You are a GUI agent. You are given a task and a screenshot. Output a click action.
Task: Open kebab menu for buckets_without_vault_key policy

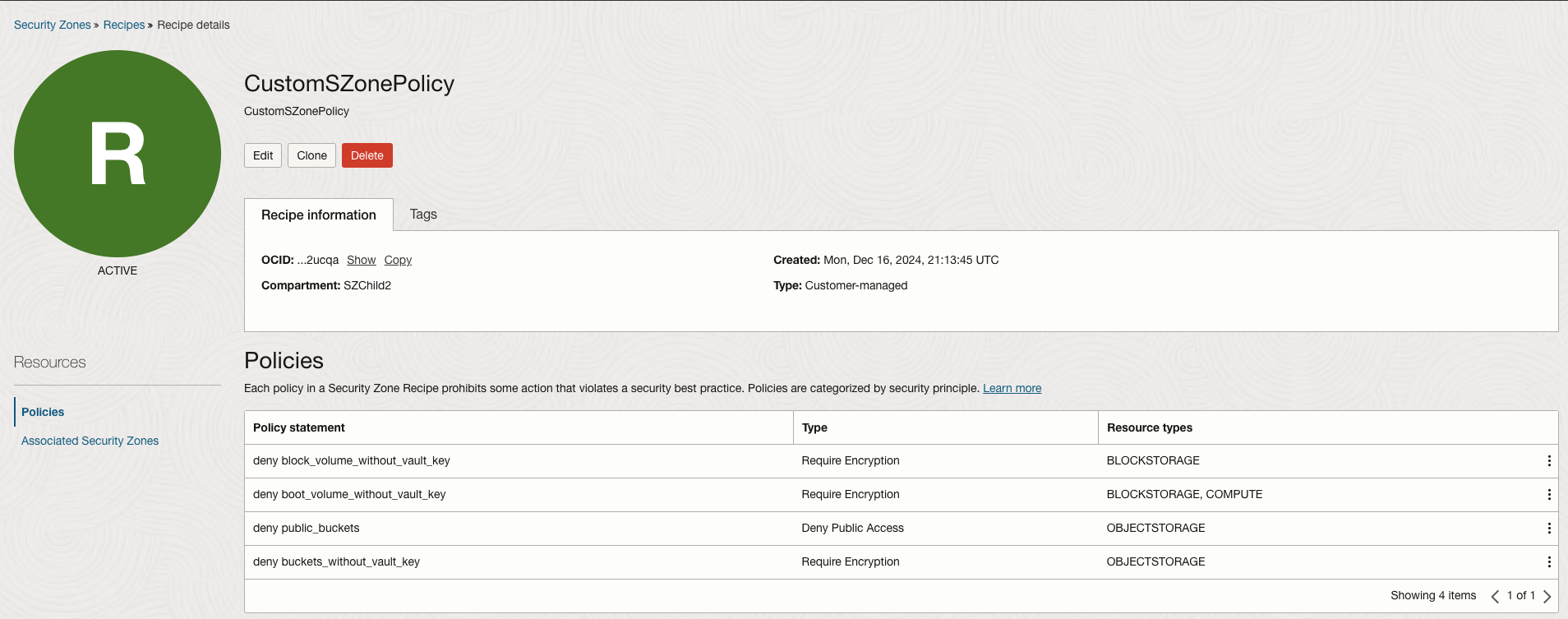[1549, 562]
